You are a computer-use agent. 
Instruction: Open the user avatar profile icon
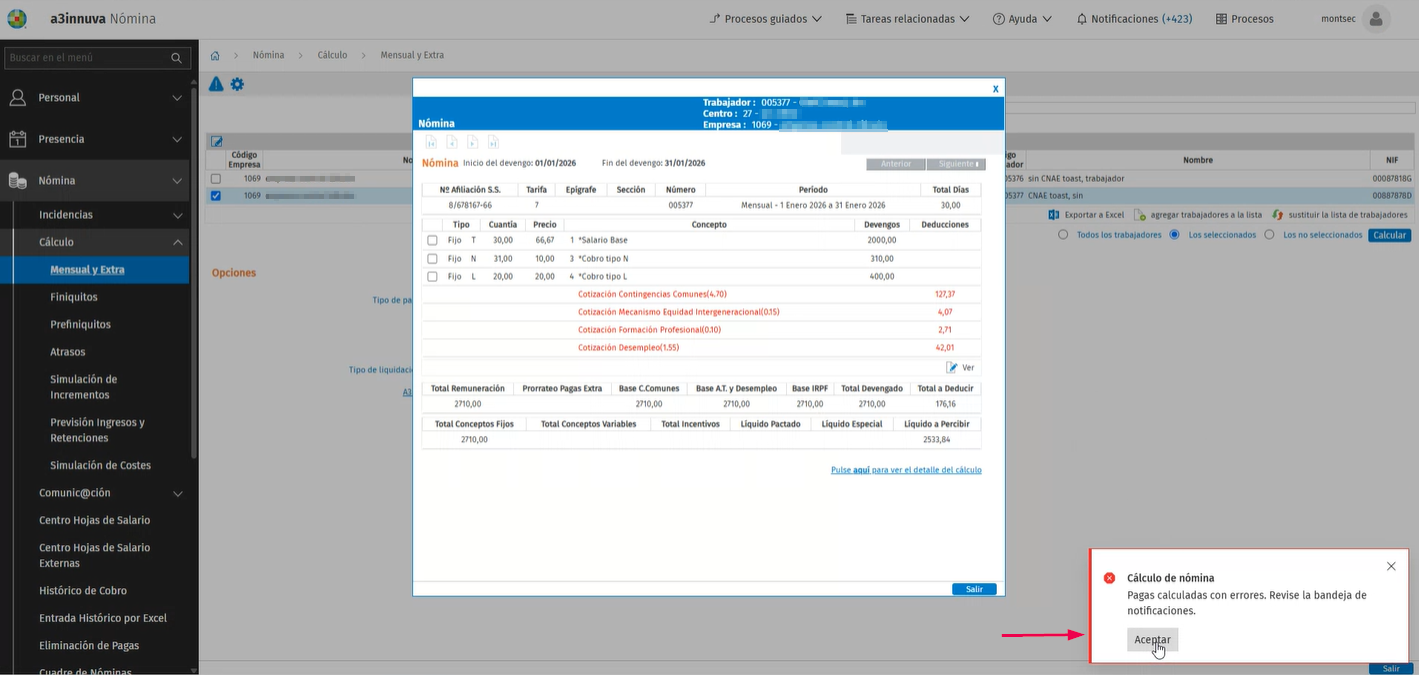click(1376, 19)
